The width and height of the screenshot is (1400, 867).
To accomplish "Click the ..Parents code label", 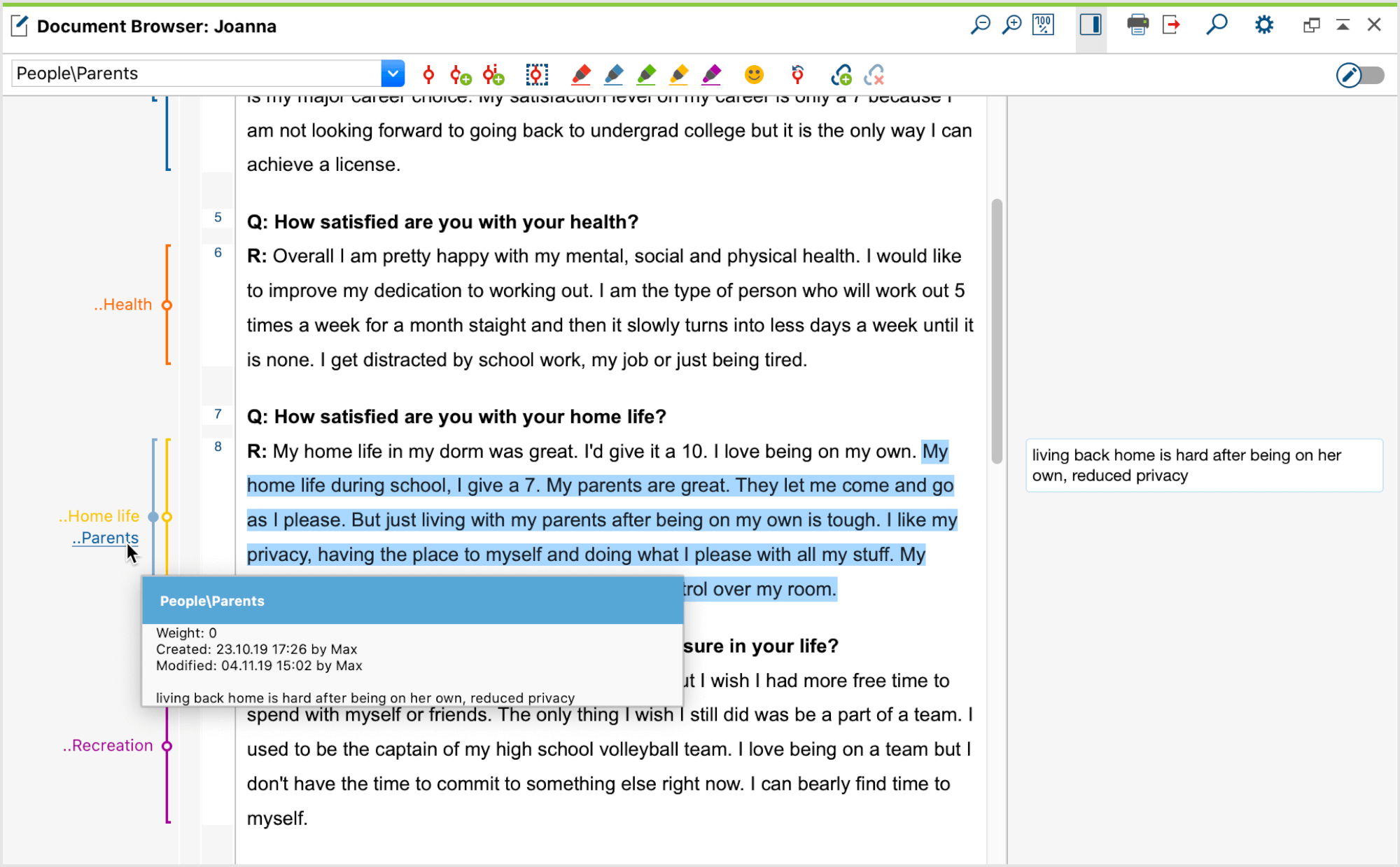I will click(105, 538).
